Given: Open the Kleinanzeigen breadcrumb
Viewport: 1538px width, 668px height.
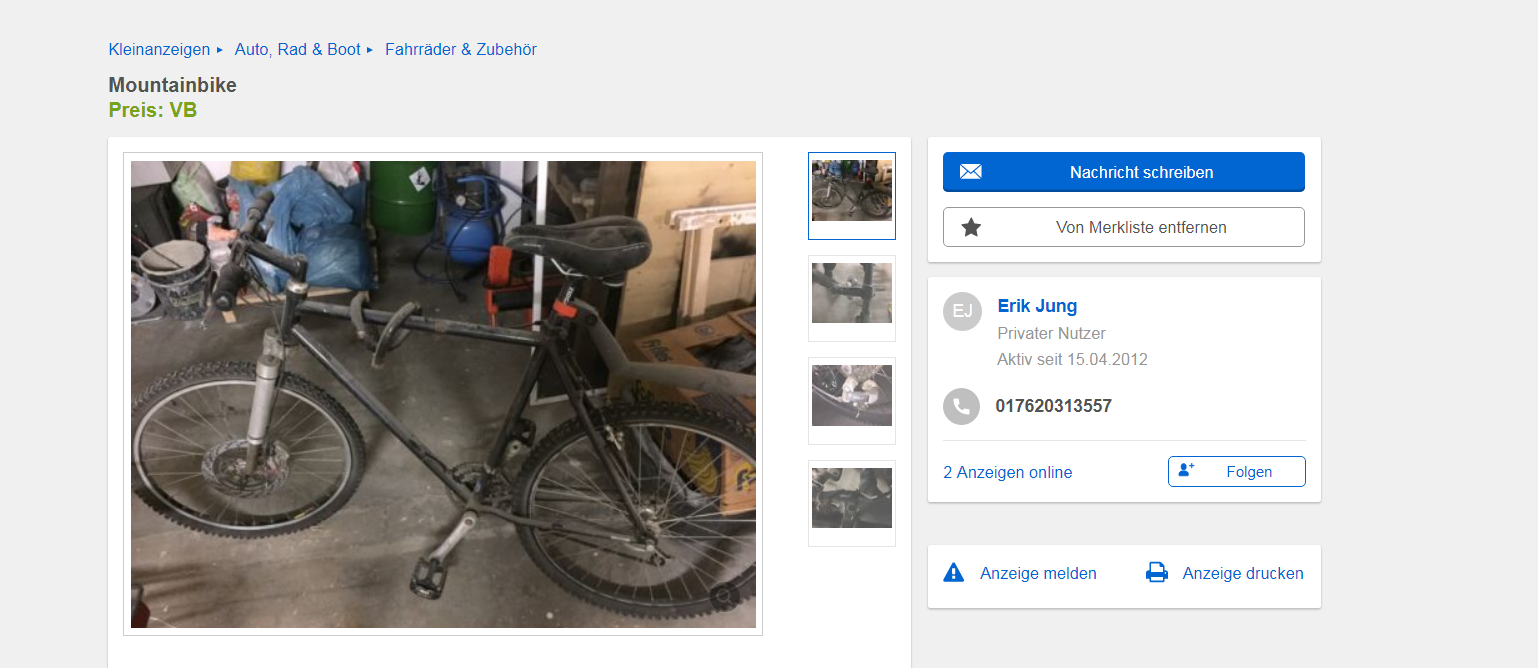Looking at the screenshot, I should (159, 49).
